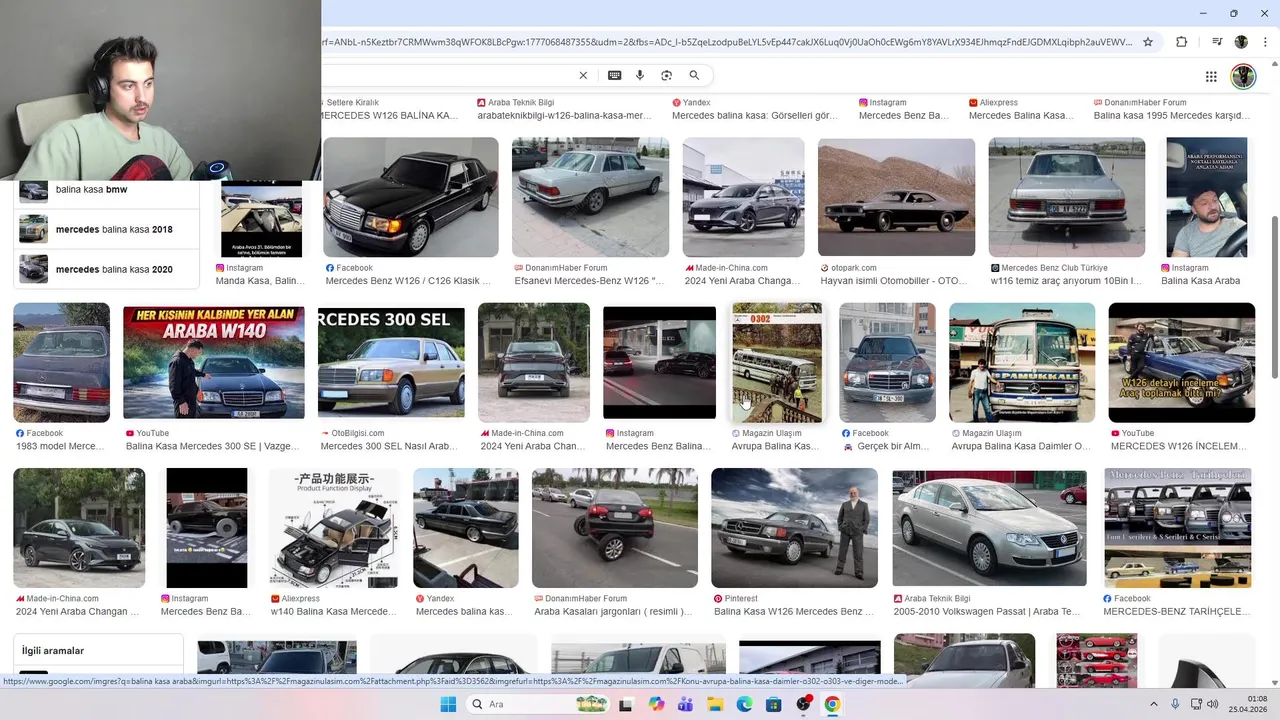Screen dimensions: 1280x720
Task: Open the Pinterest man beside Mercedes image
Action: (794, 527)
